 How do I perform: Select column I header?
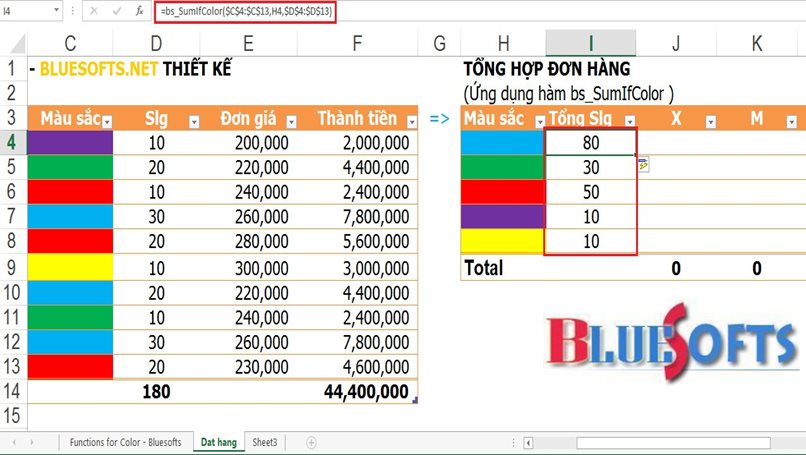(591, 44)
